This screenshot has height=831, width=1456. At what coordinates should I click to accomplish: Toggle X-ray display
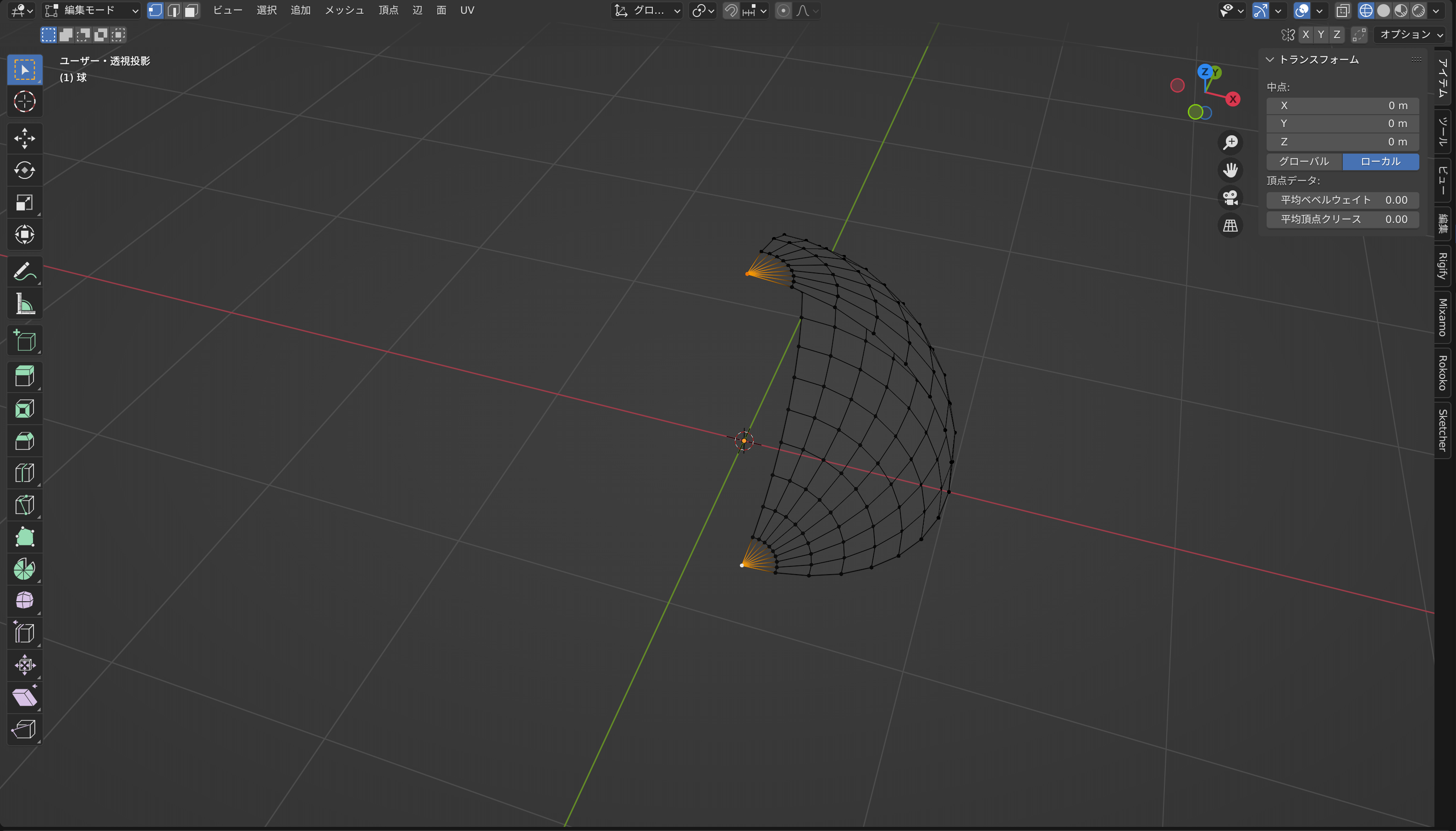(1343, 10)
